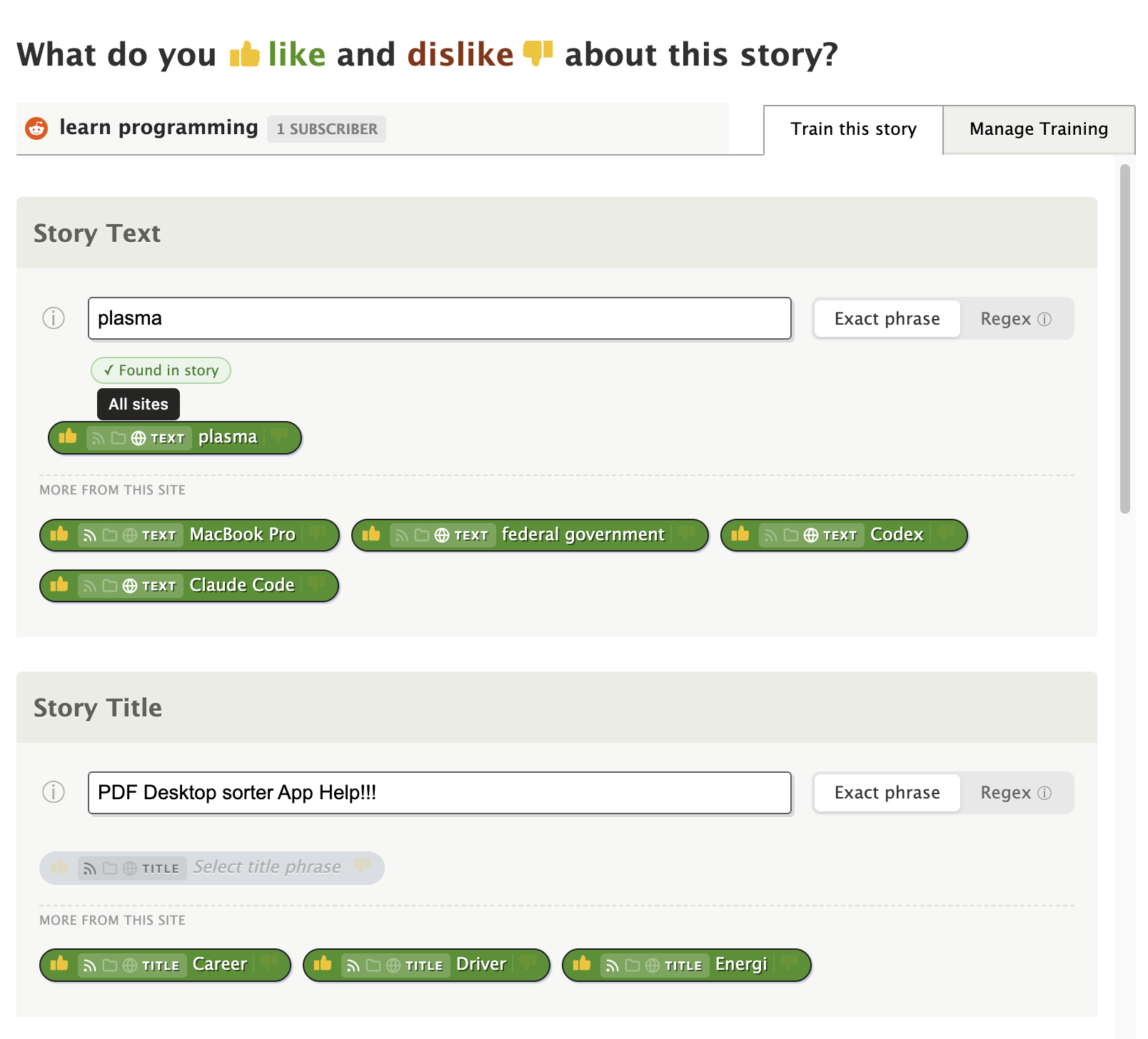The image size is (1148, 1039).
Task: Switch to the Train this story tab
Action: pyautogui.click(x=853, y=129)
